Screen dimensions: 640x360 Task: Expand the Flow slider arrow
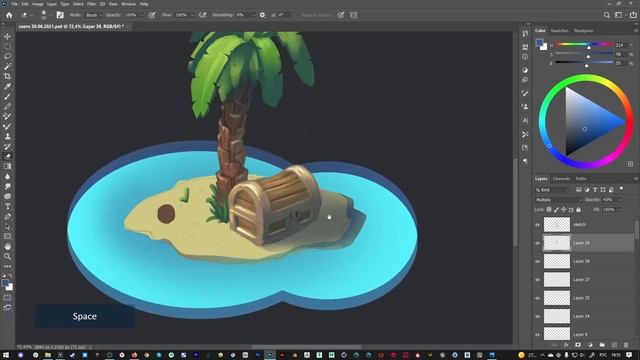coord(192,15)
